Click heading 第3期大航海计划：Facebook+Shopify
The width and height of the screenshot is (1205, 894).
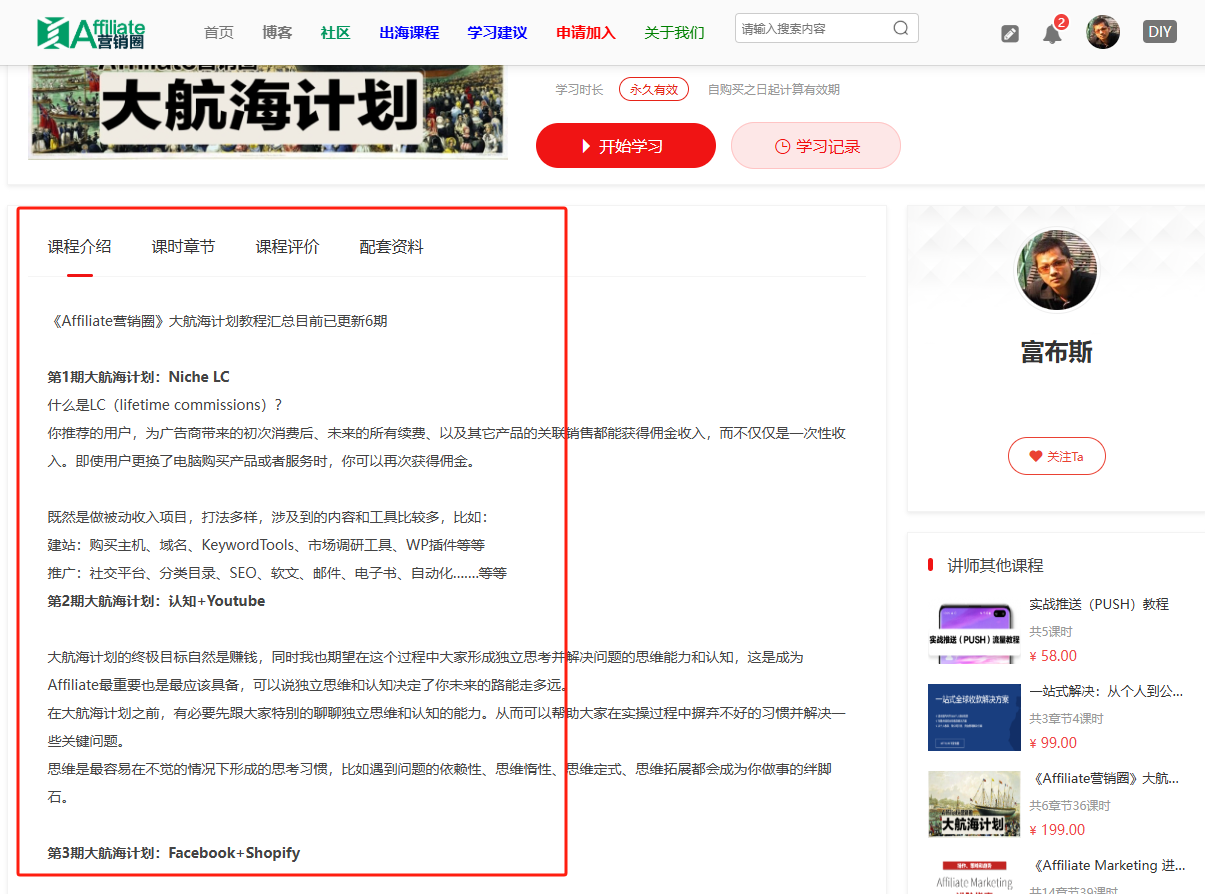[x=174, y=853]
